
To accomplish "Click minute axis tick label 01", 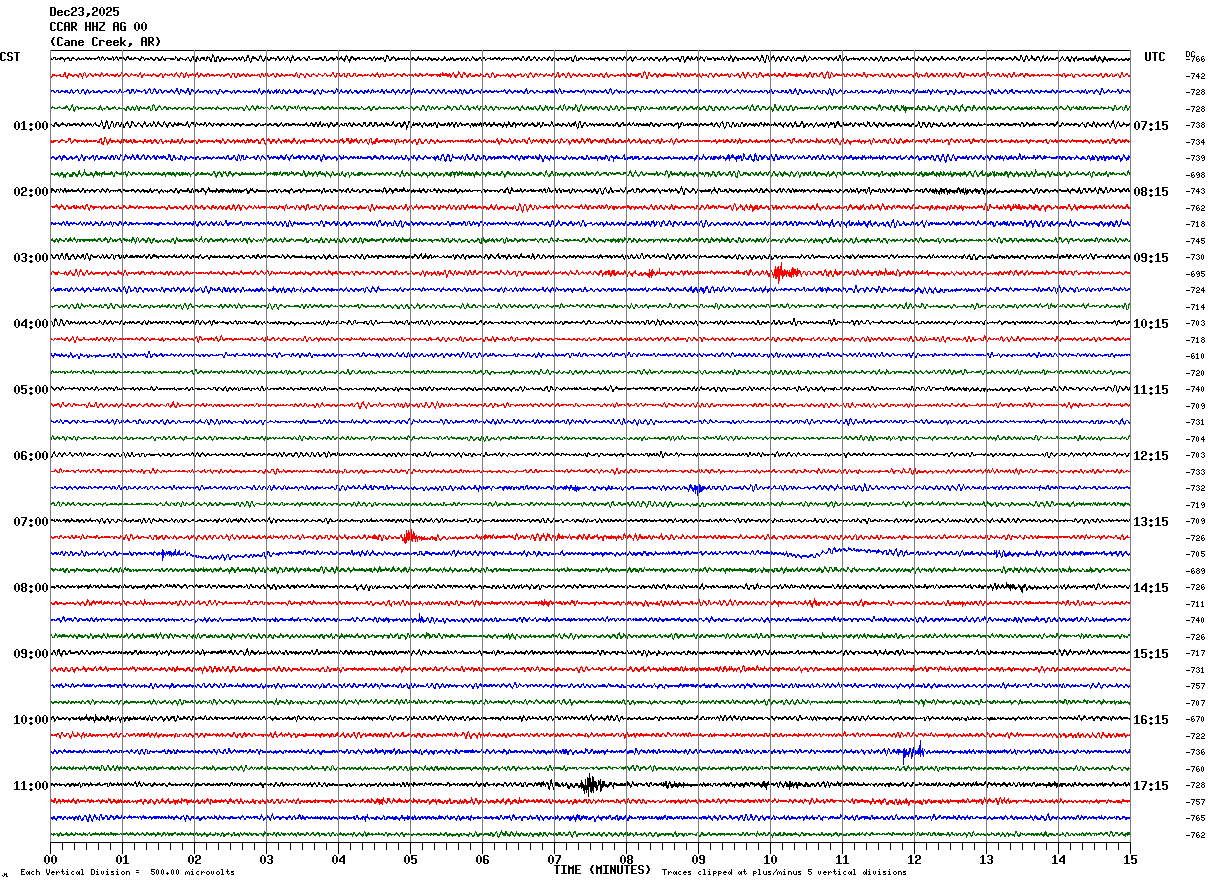I will [122, 859].
